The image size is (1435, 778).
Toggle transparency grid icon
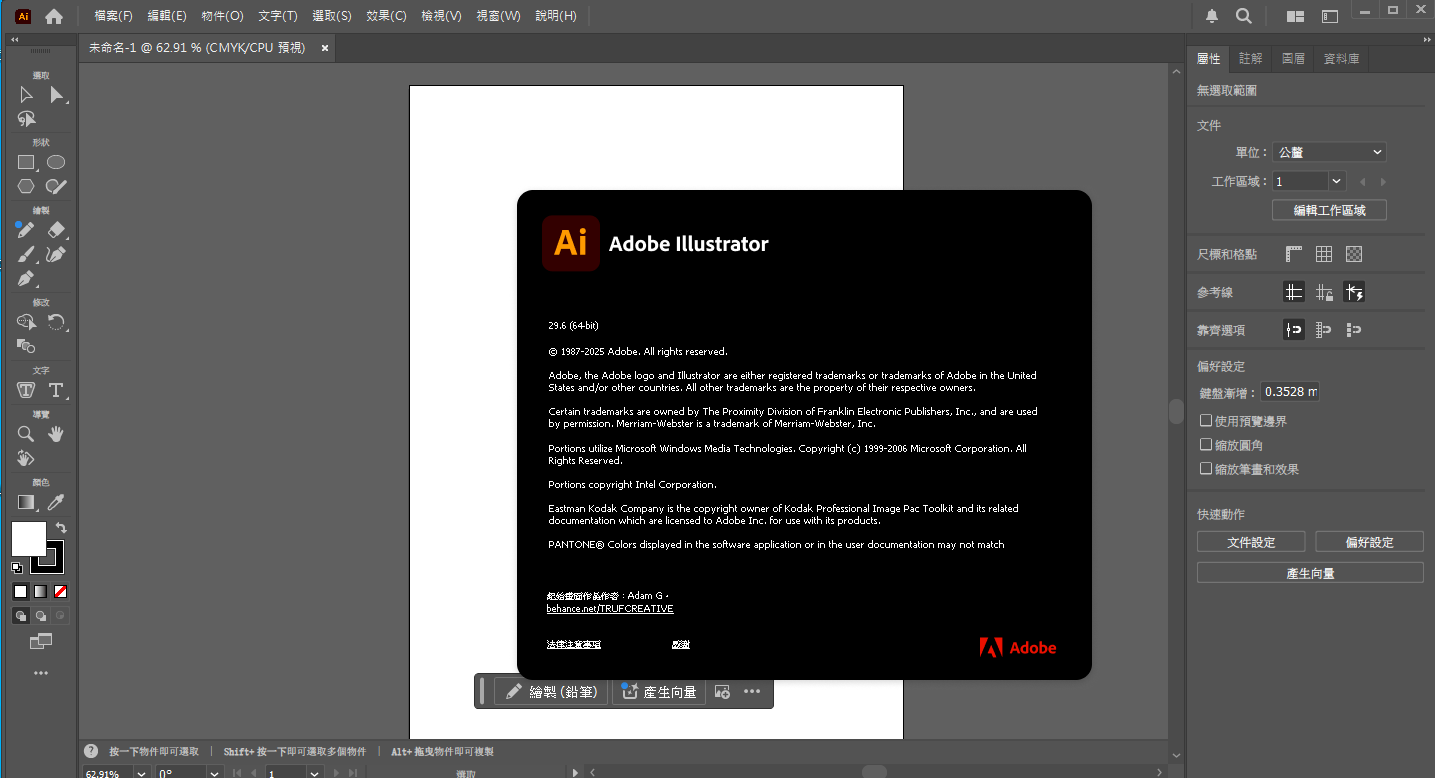(1354, 254)
